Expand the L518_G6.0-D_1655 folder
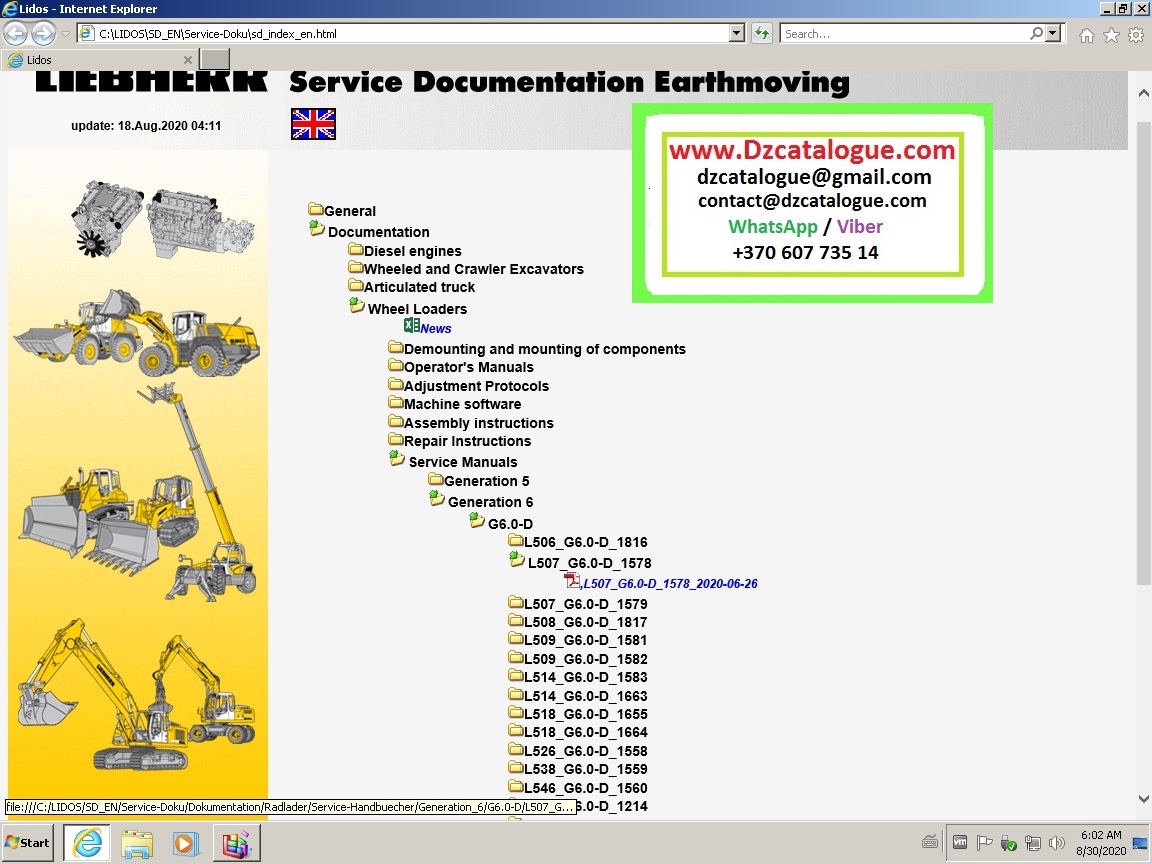The image size is (1152, 864). pyautogui.click(x=586, y=714)
